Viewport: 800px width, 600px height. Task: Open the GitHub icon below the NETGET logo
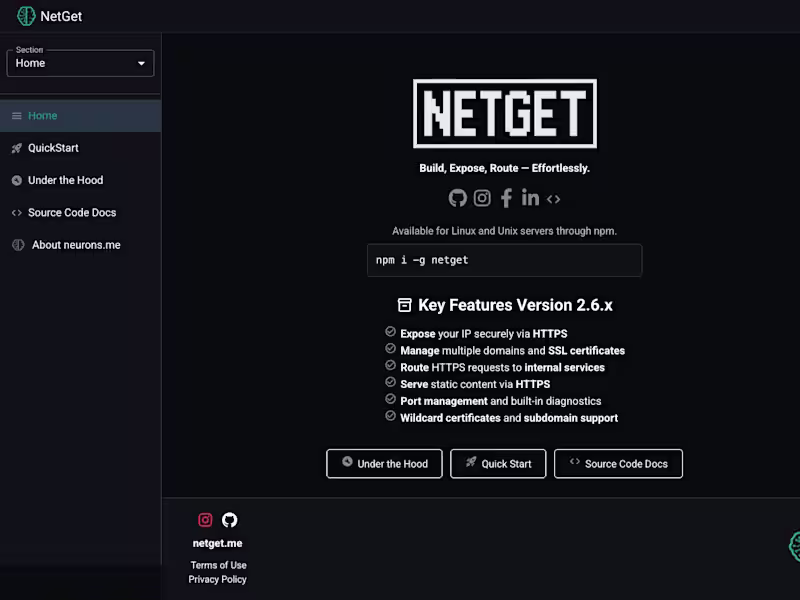457,198
